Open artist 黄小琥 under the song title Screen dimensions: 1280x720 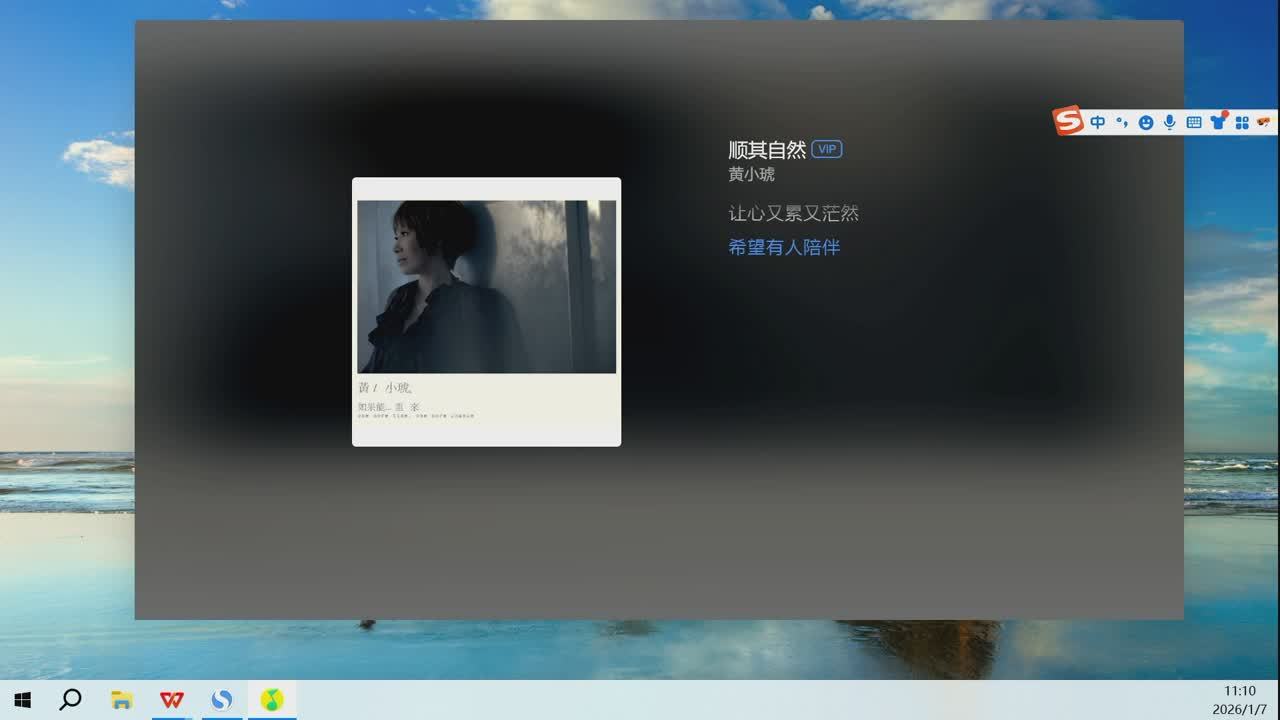pos(751,174)
